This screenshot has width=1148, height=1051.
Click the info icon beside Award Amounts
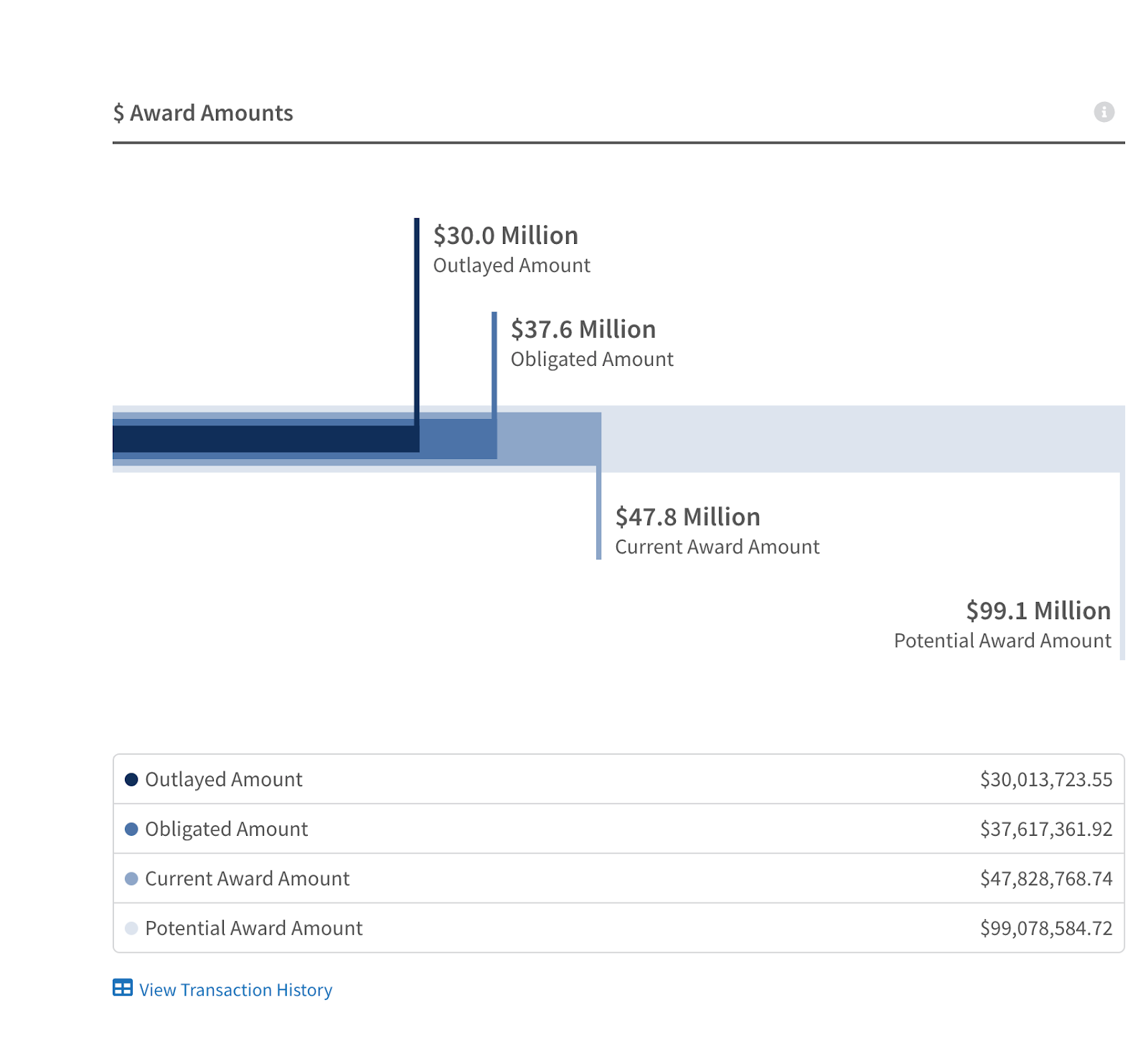(1104, 112)
